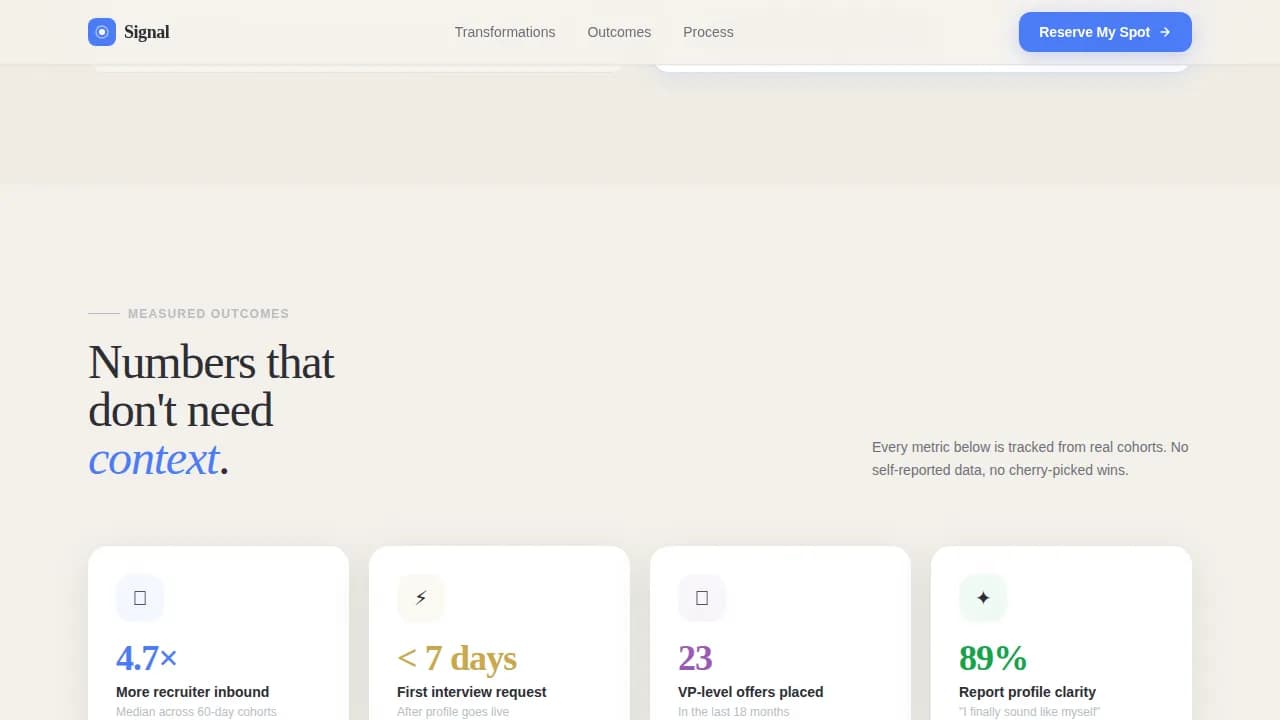Screen dimensions: 1280x720
Task: Select the < 7 days metric value
Action: click(x=457, y=658)
